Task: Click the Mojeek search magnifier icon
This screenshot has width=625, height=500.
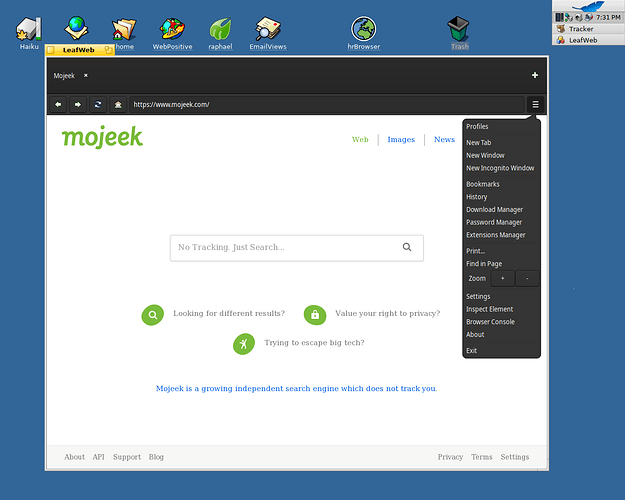Action: click(x=407, y=247)
